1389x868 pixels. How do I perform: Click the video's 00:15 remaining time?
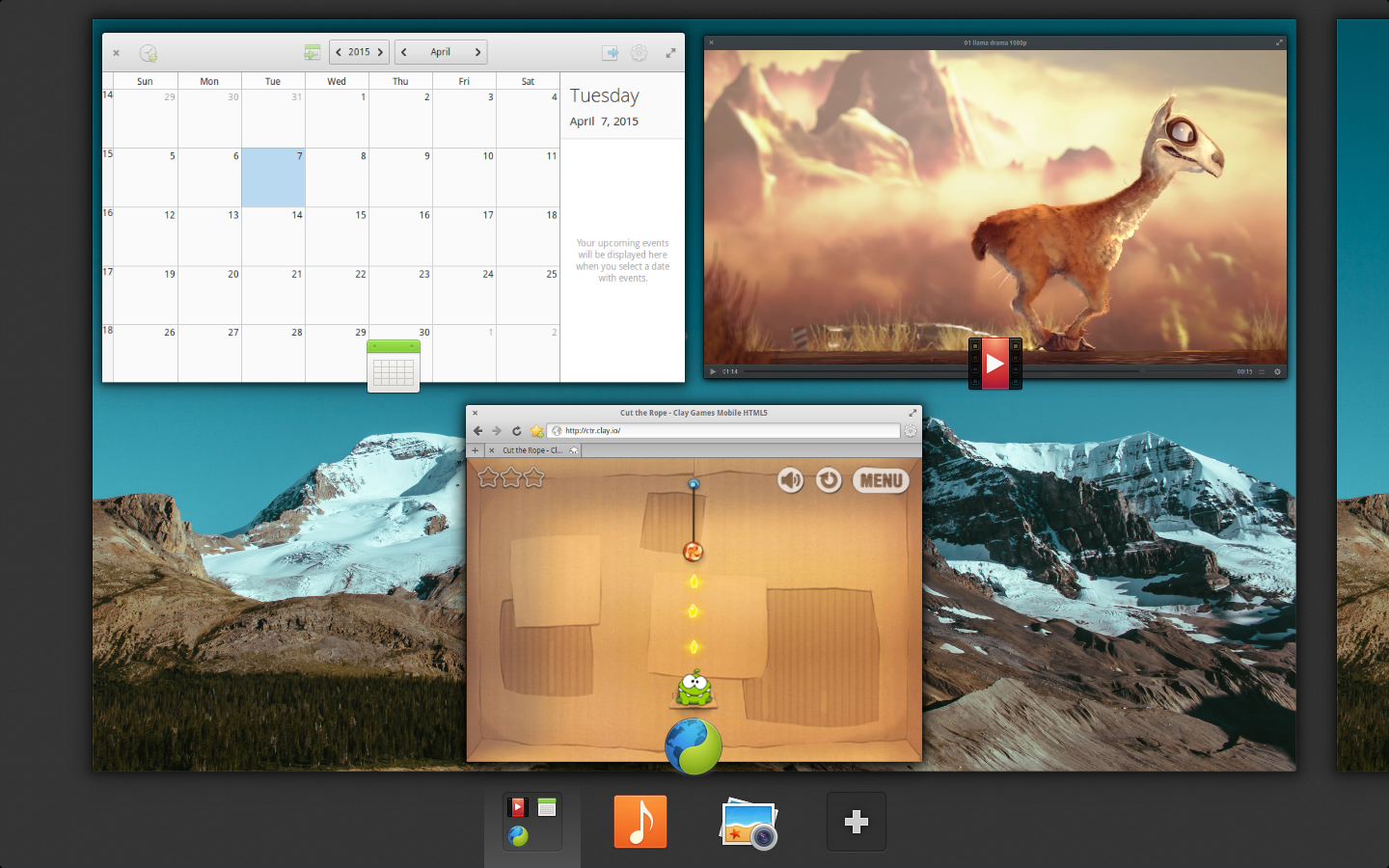tap(1244, 371)
